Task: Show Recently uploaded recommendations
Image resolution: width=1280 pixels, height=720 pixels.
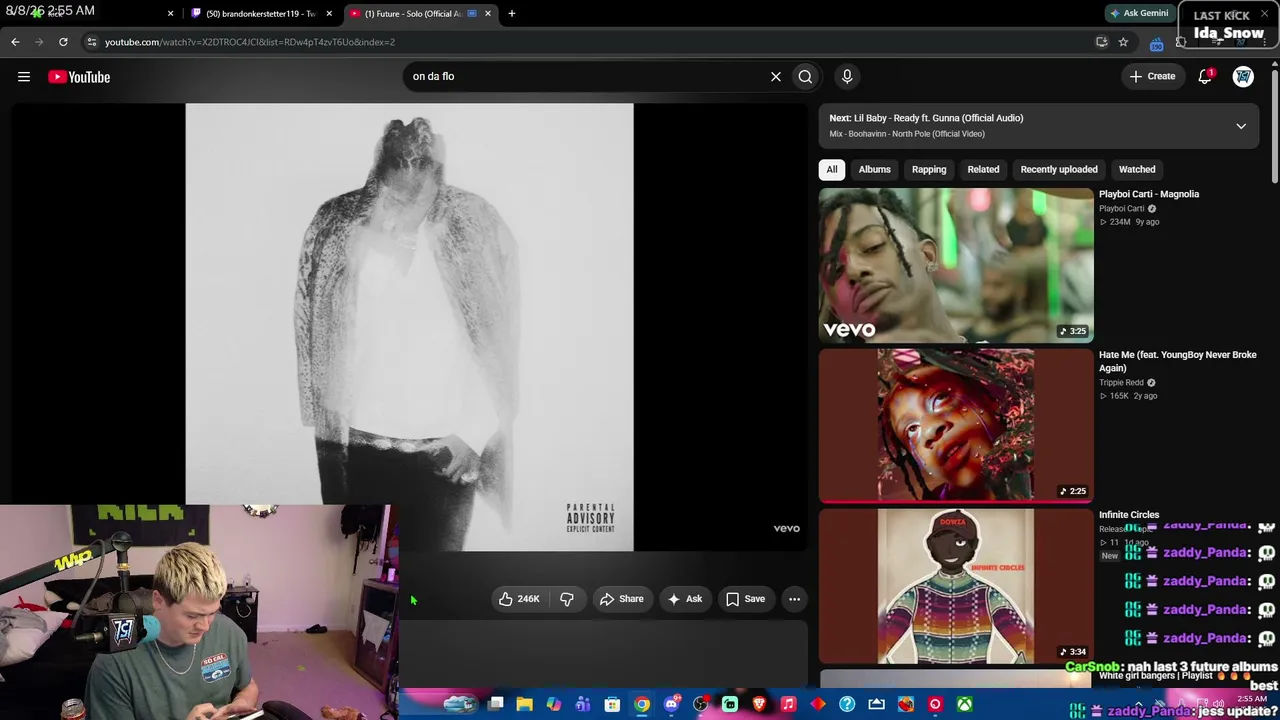Action: 1059,169
